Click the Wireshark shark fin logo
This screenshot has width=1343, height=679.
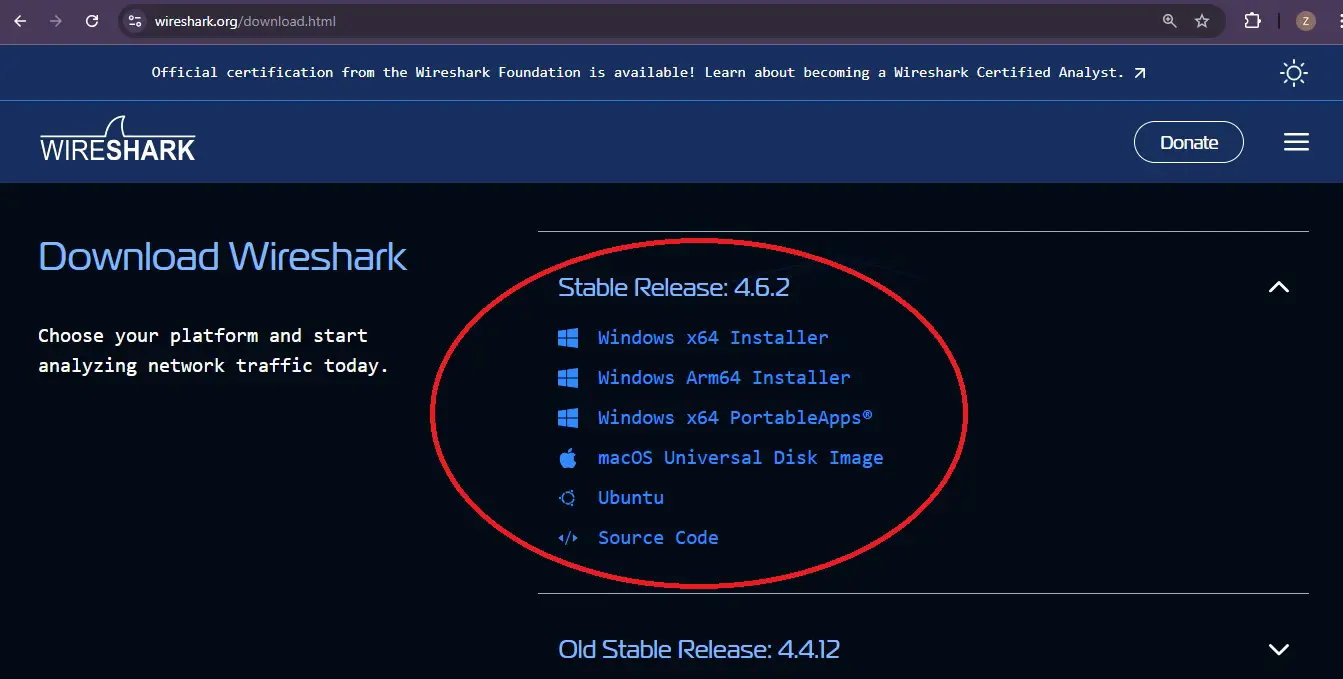click(x=117, y=140)
